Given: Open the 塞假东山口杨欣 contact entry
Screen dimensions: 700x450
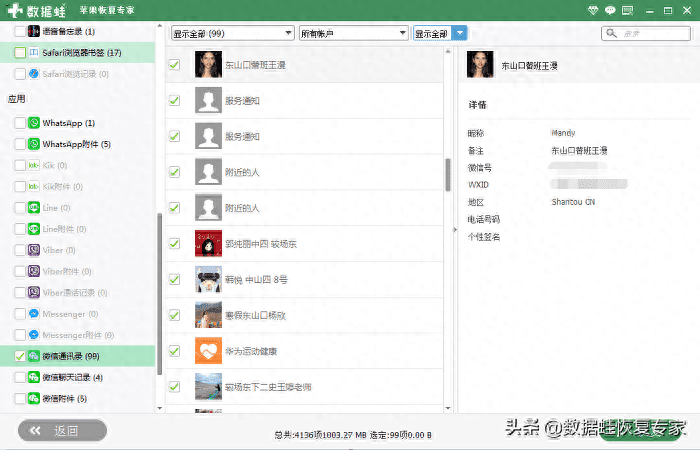Looking at the screenshot, I should click(254, 315).
